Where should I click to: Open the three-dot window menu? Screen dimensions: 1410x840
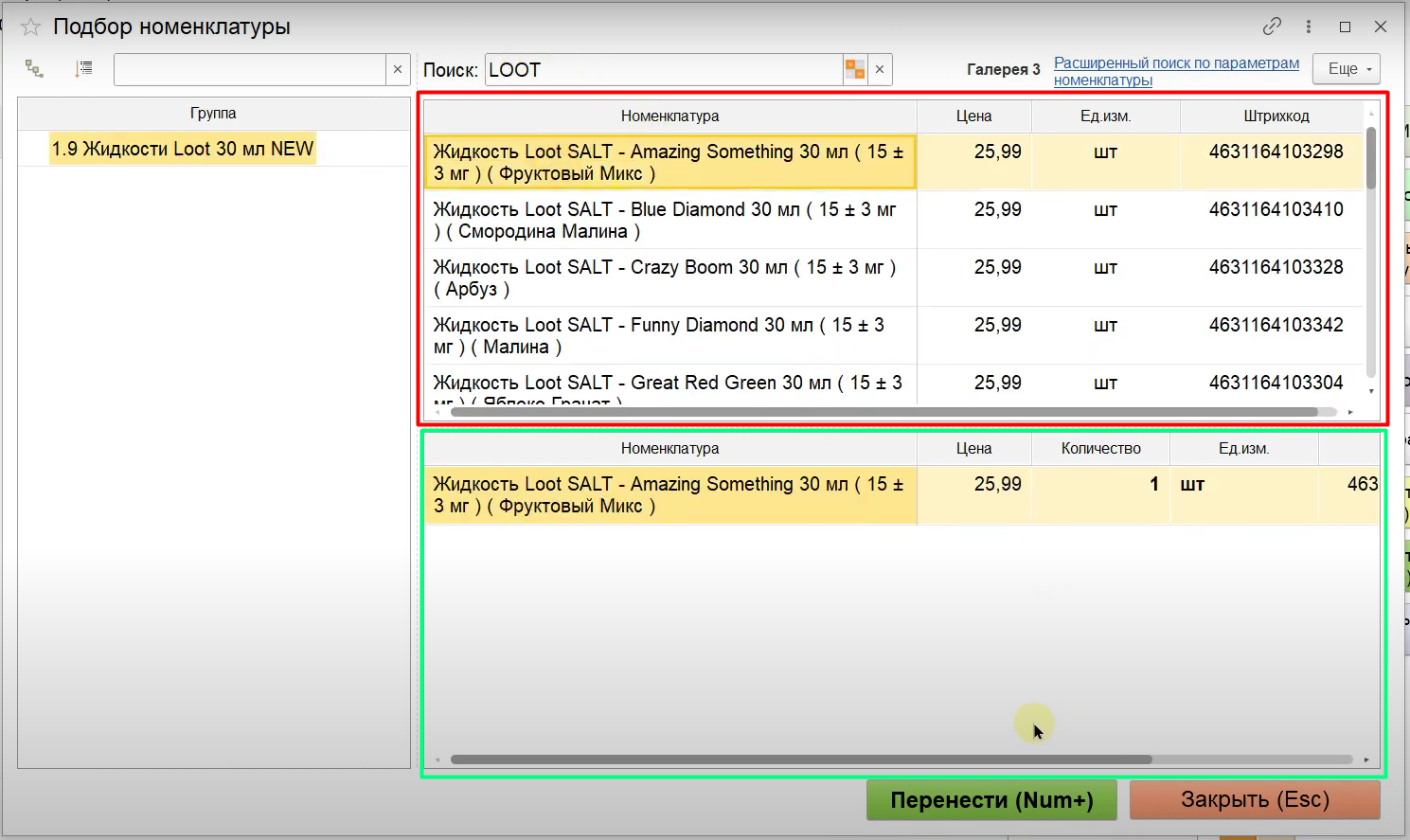[x=1309, y=27]
